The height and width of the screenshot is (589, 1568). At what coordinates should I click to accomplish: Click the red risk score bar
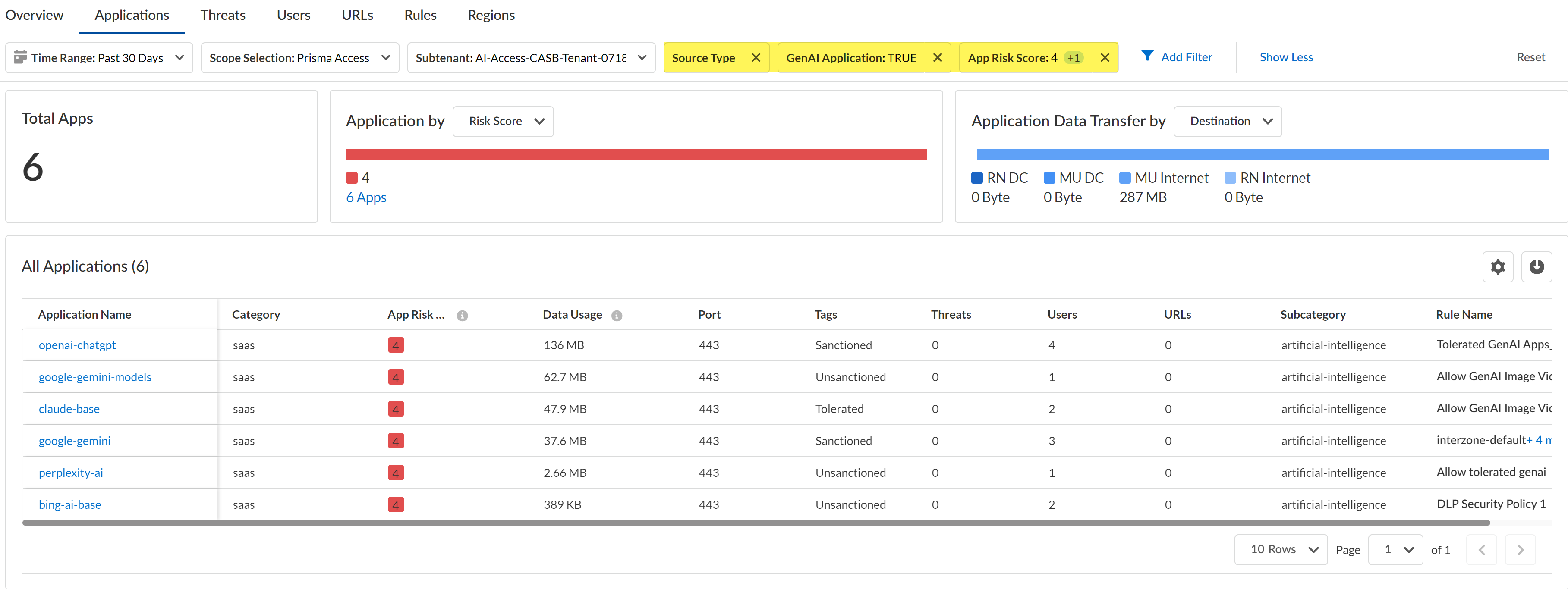click(636, 154)
